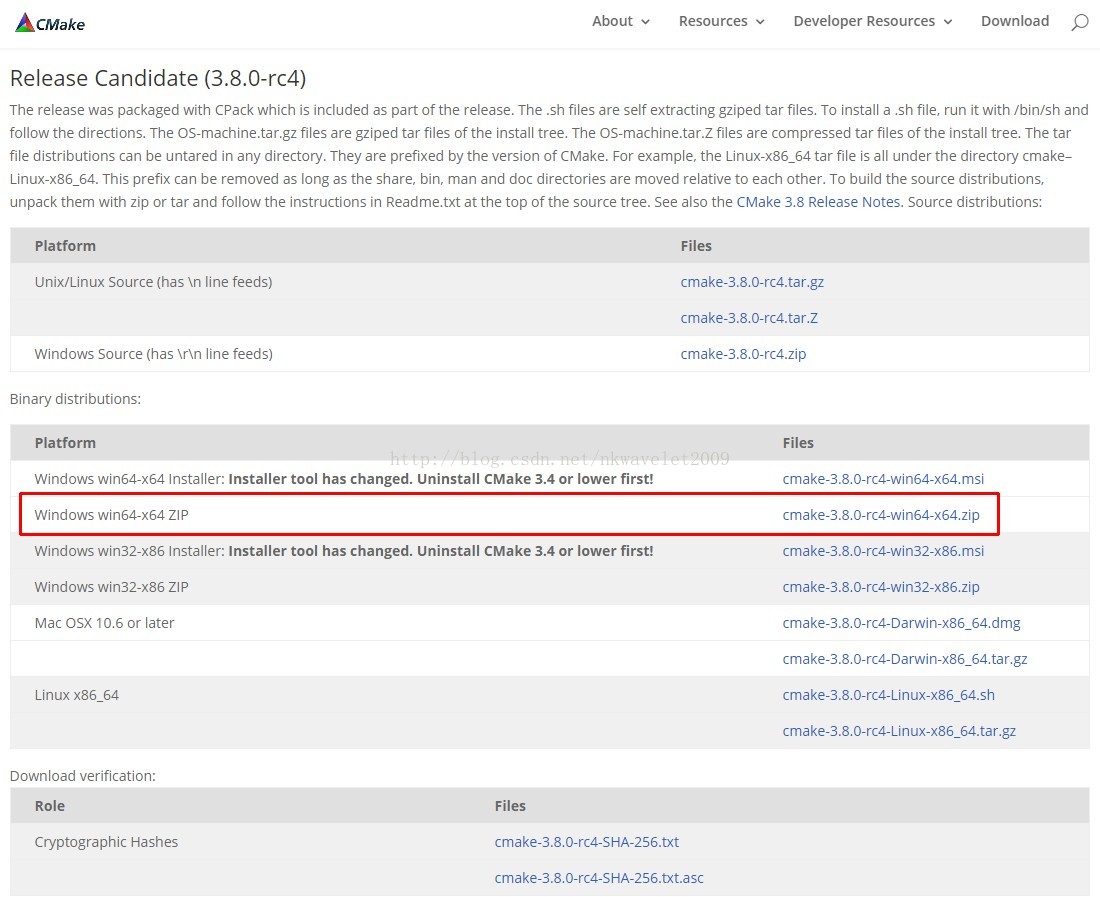Download cmake-3.8.0-rc4-win64-x64.msi installer

[883, 479]
